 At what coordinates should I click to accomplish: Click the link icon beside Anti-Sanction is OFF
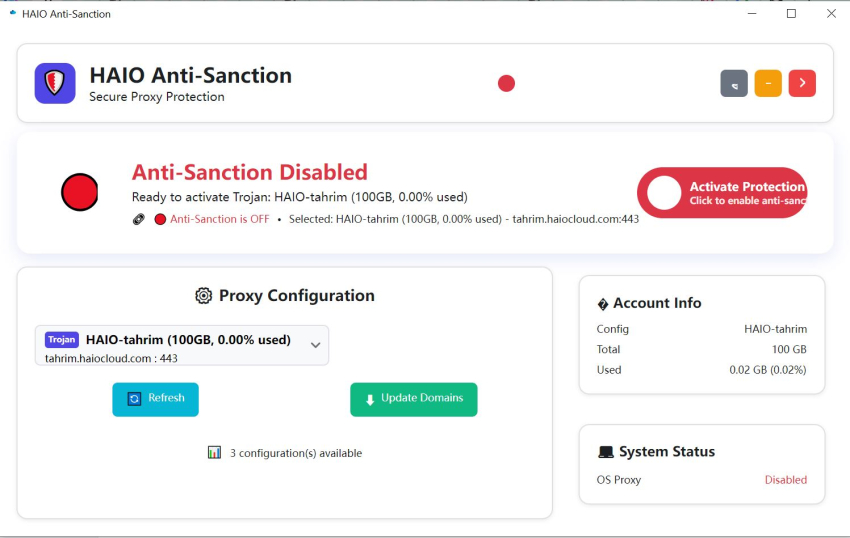pos(139,219)
